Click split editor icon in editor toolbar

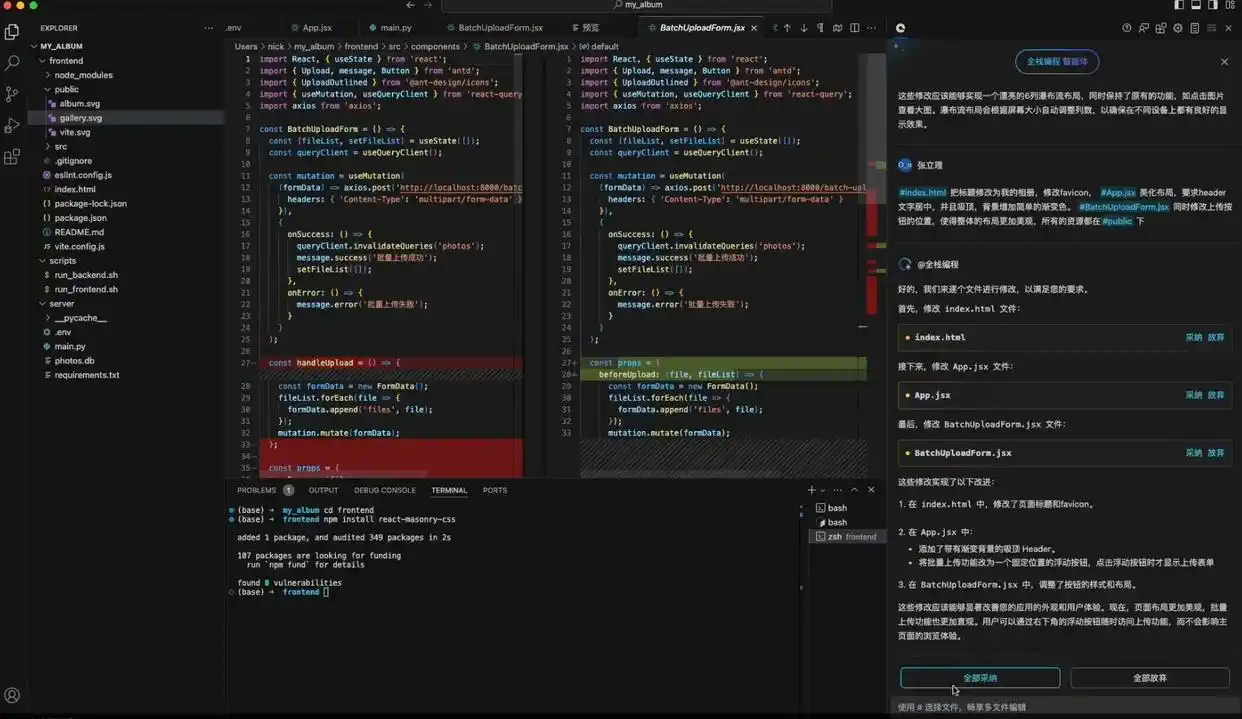[854, 28]
